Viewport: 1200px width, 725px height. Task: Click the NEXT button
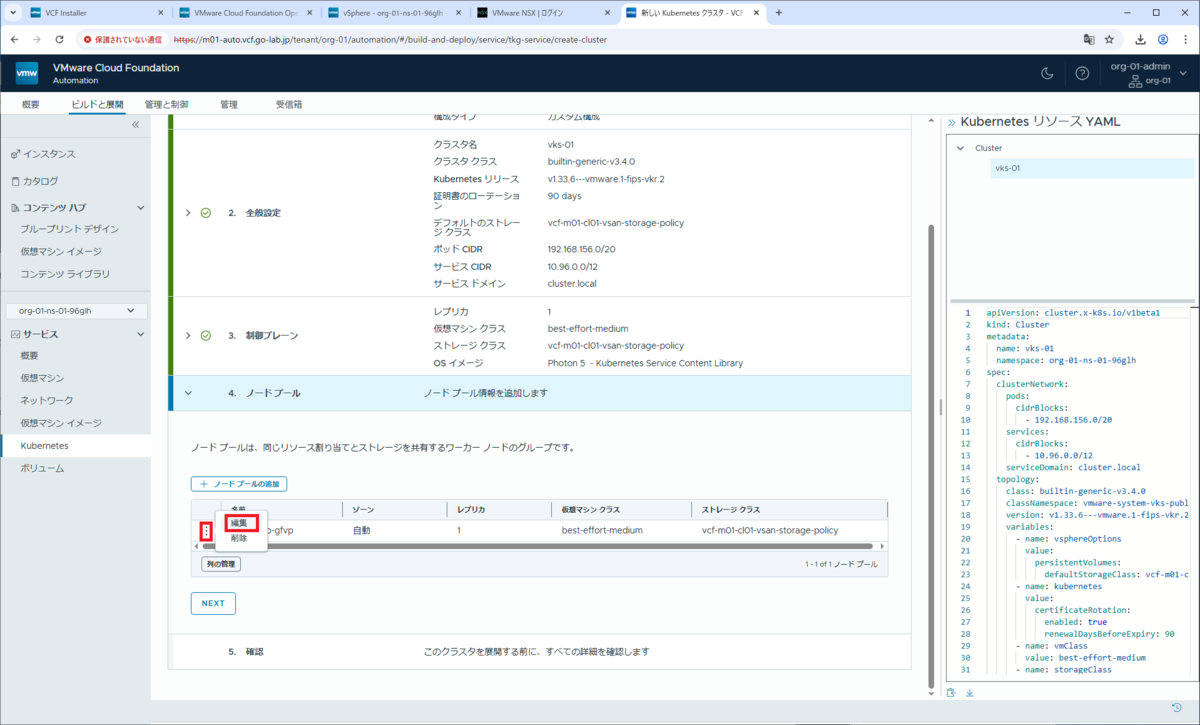(213, 603)
